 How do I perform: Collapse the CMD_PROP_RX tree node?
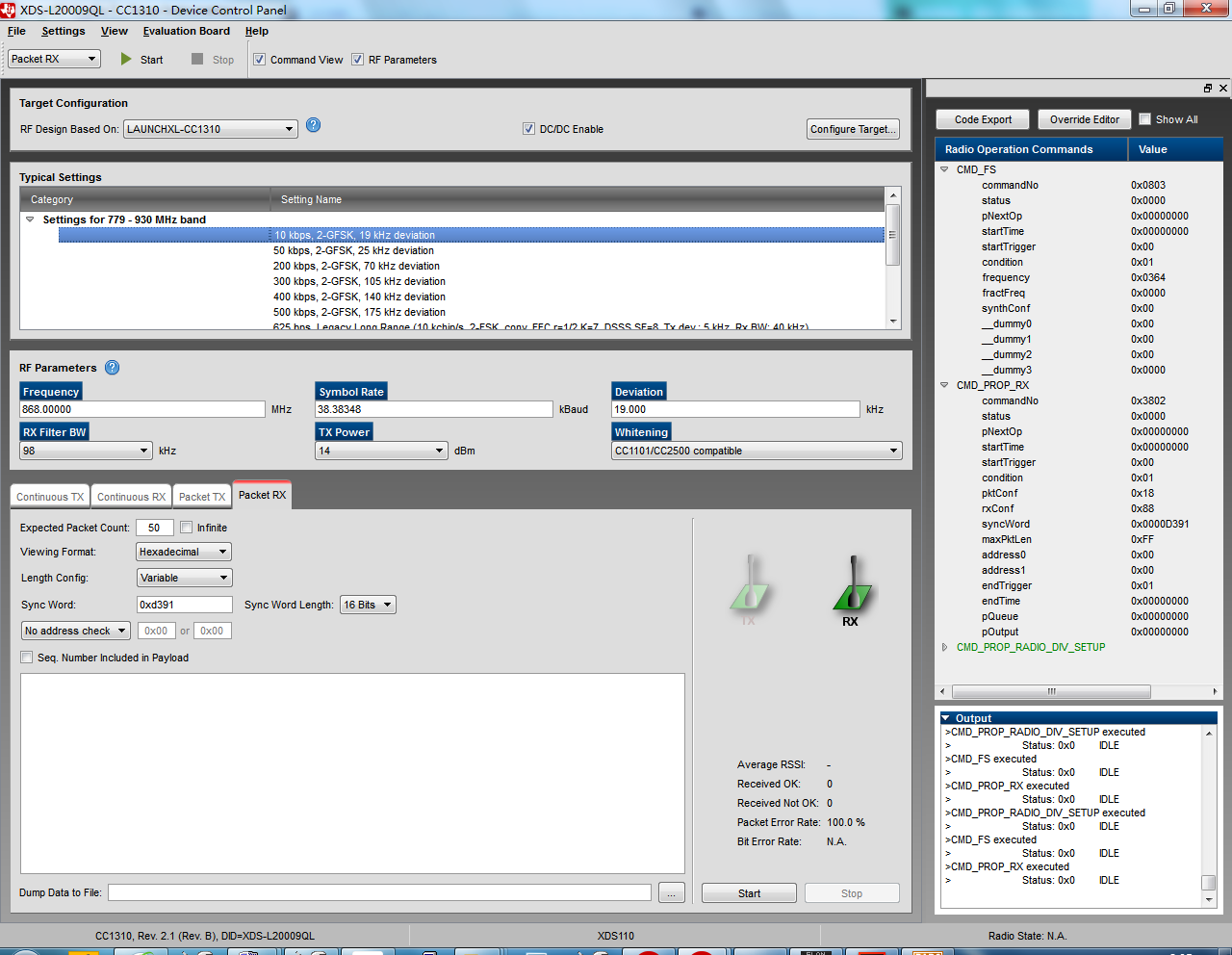point(944,385)
